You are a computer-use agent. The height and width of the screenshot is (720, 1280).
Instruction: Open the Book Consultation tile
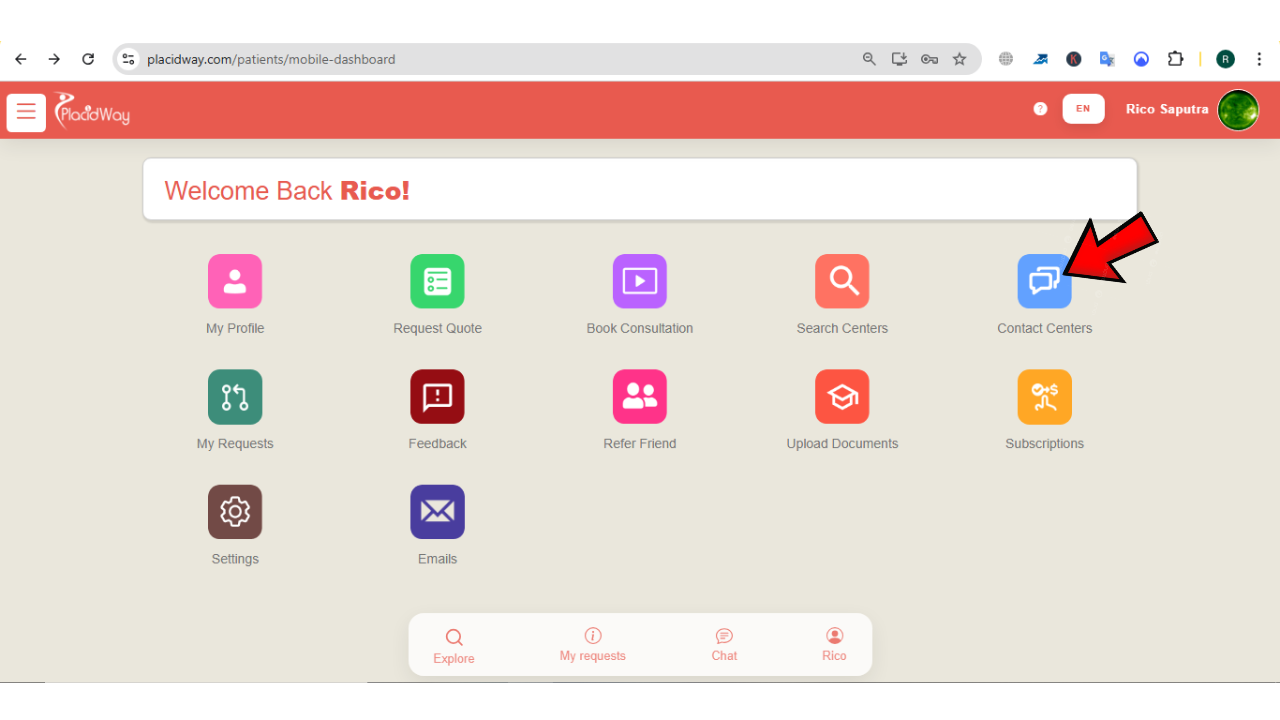pos(639,281)
